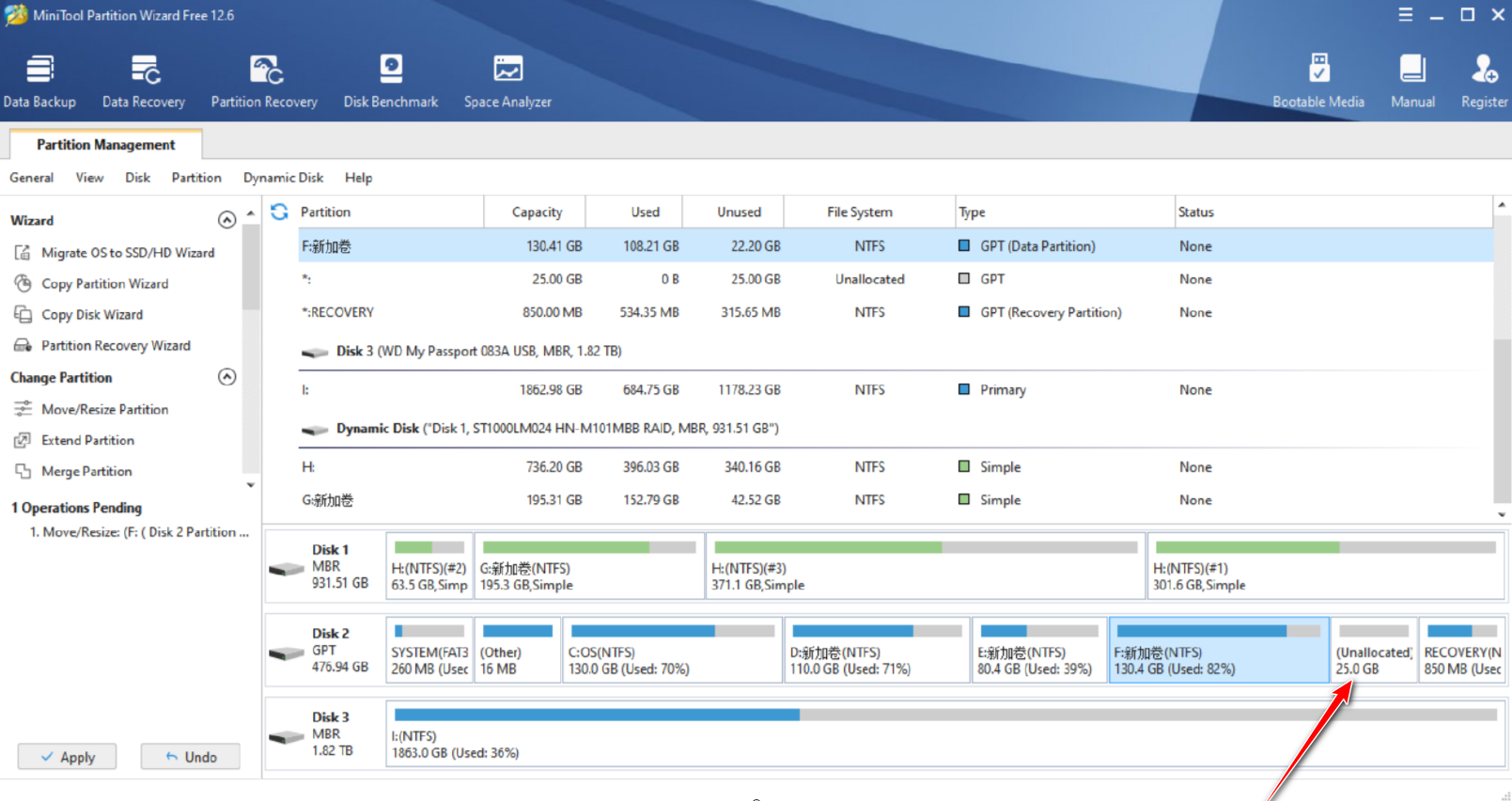The height and width of the screenshot is (801, 1512).
Task: Create Bootable Media
Action: (1318, 81)
